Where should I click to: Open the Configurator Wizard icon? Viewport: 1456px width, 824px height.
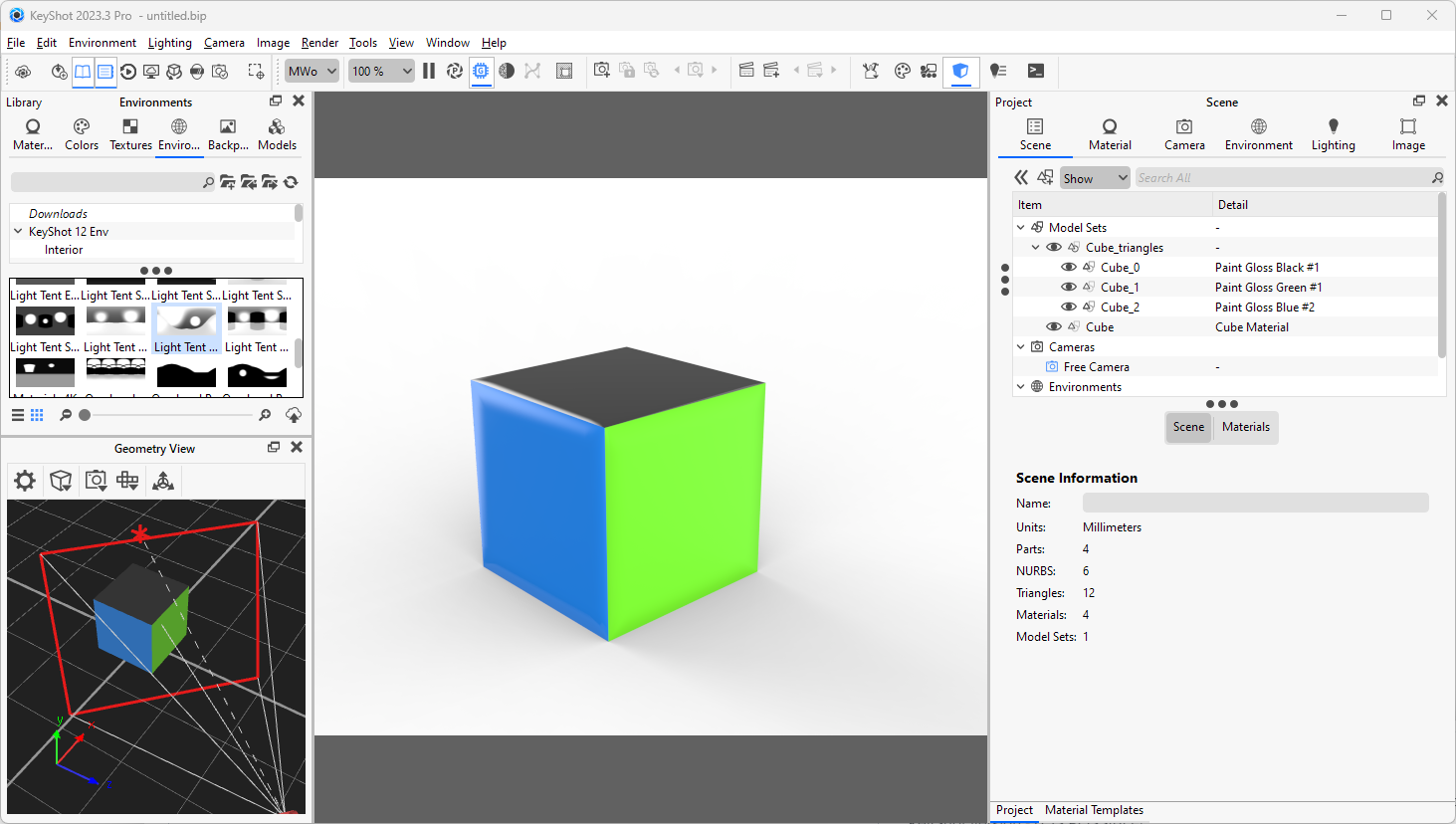929,71
